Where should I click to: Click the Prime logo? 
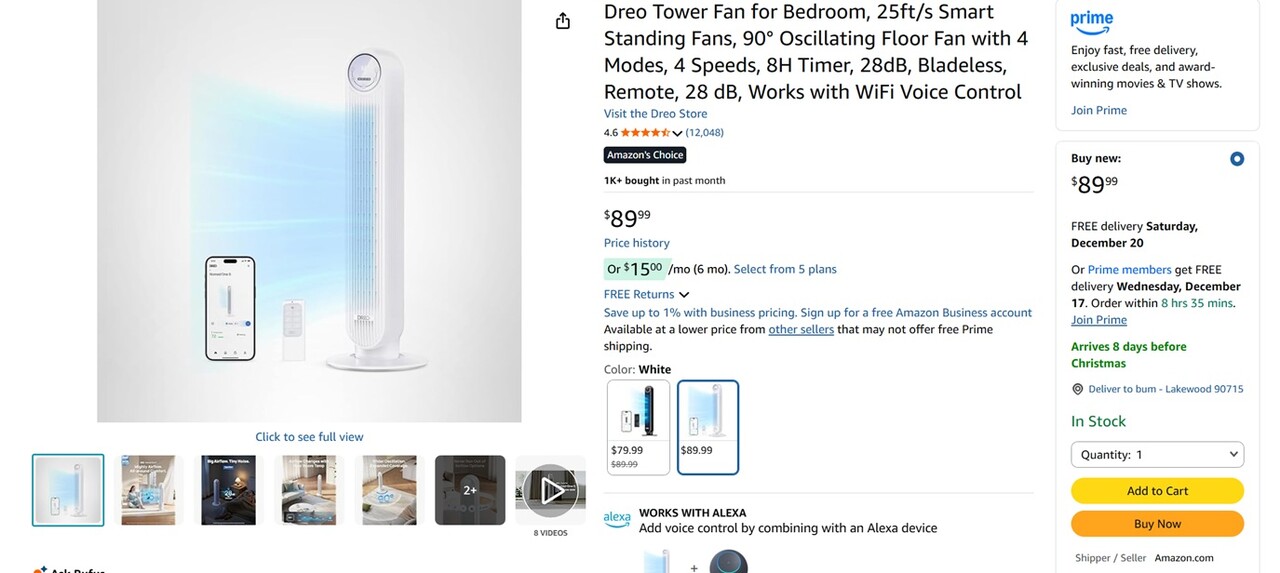pos(1091,20)
